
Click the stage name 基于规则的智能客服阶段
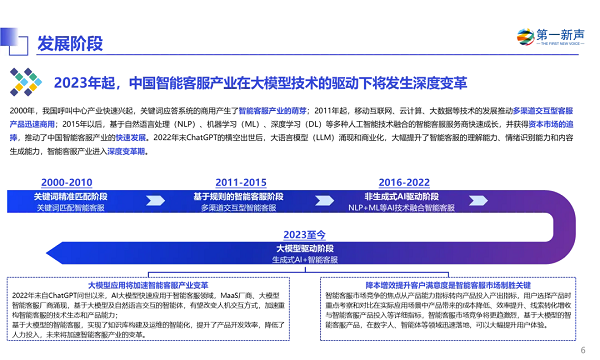238,197
